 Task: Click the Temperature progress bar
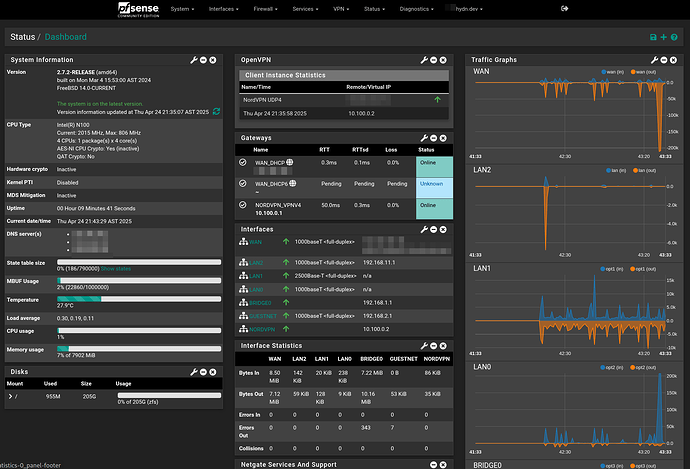coord(139,299)
